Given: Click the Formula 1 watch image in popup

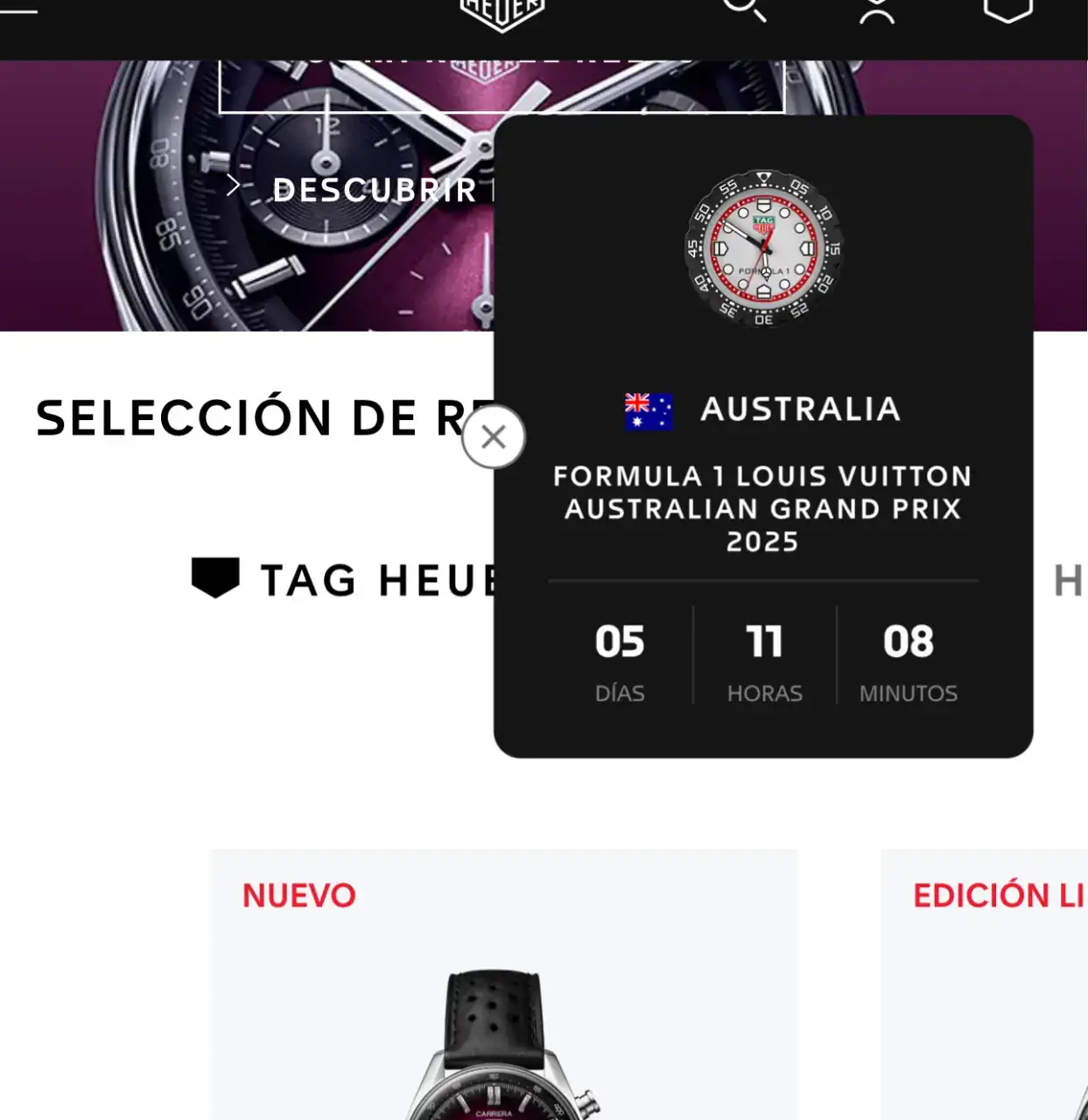Looking at the screenshot, I should [x=763, y=248].
